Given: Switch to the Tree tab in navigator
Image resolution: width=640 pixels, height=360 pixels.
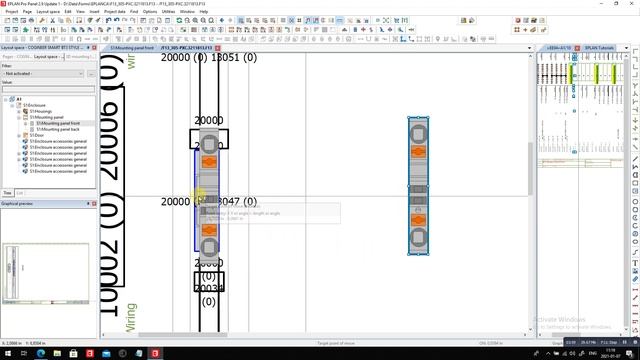Looking at the screenshot, I should pyautogui.click(x=7, y=193).
